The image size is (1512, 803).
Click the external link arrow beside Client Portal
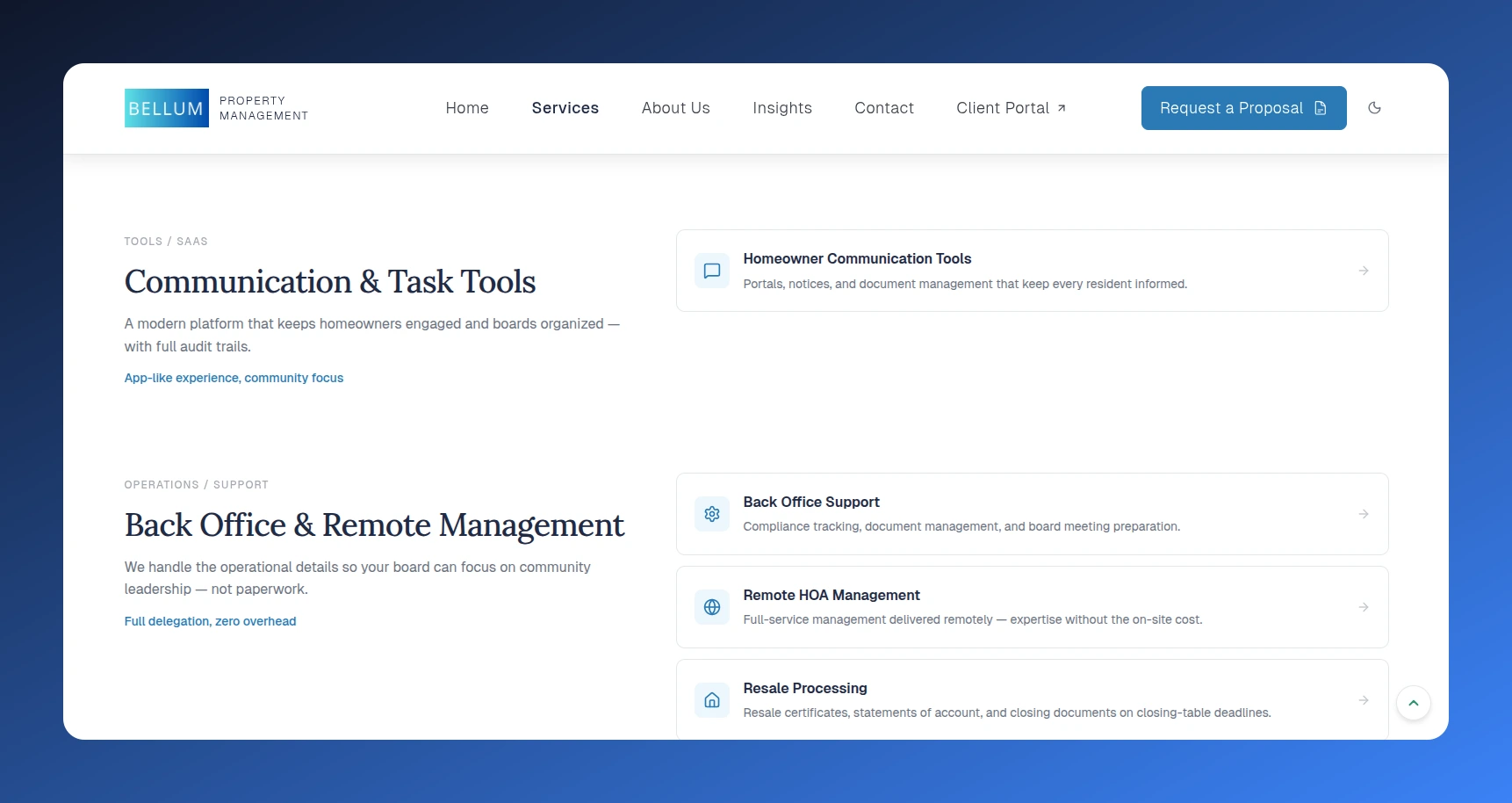(1062, 108)
